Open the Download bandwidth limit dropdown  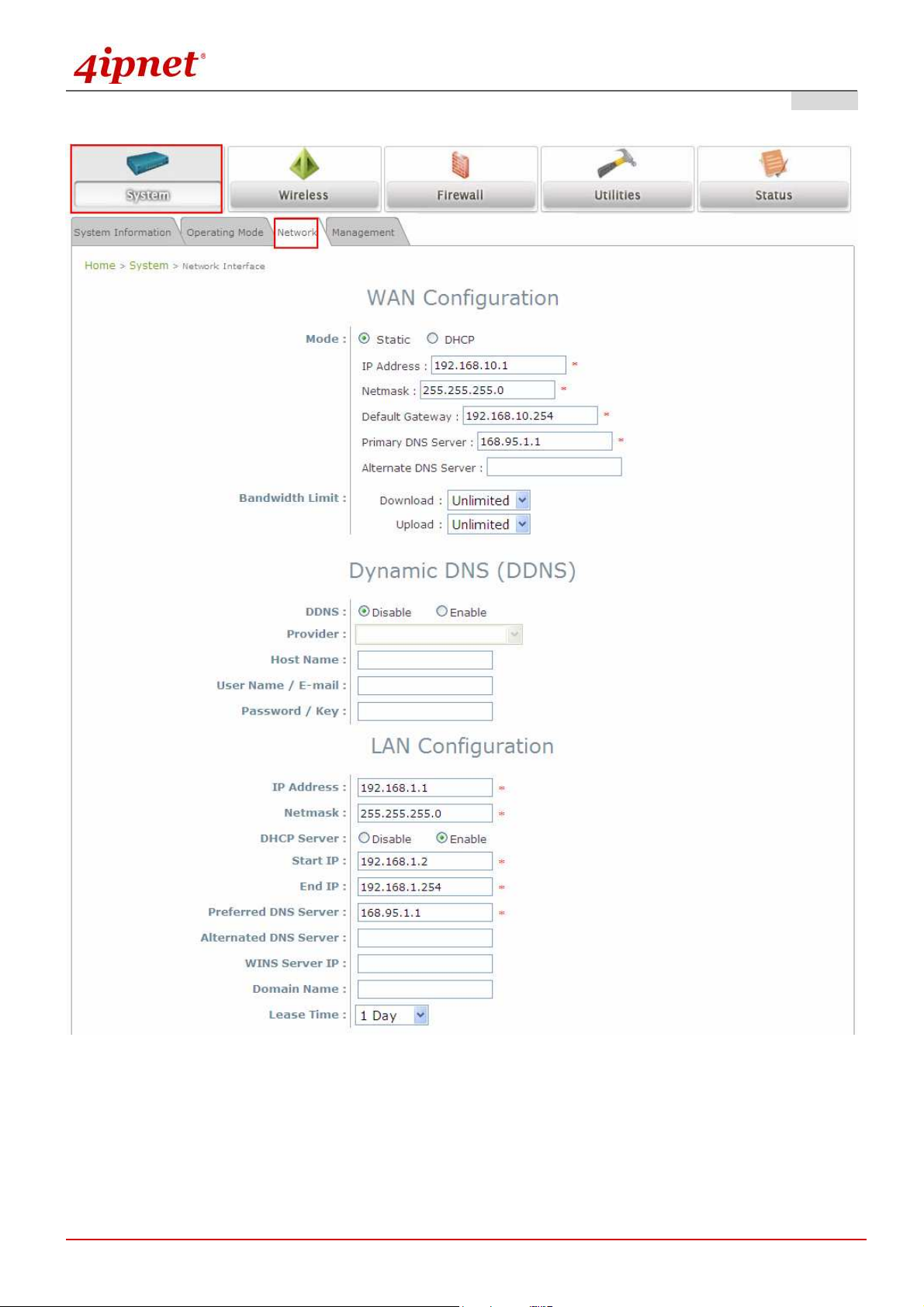(489, 500)
